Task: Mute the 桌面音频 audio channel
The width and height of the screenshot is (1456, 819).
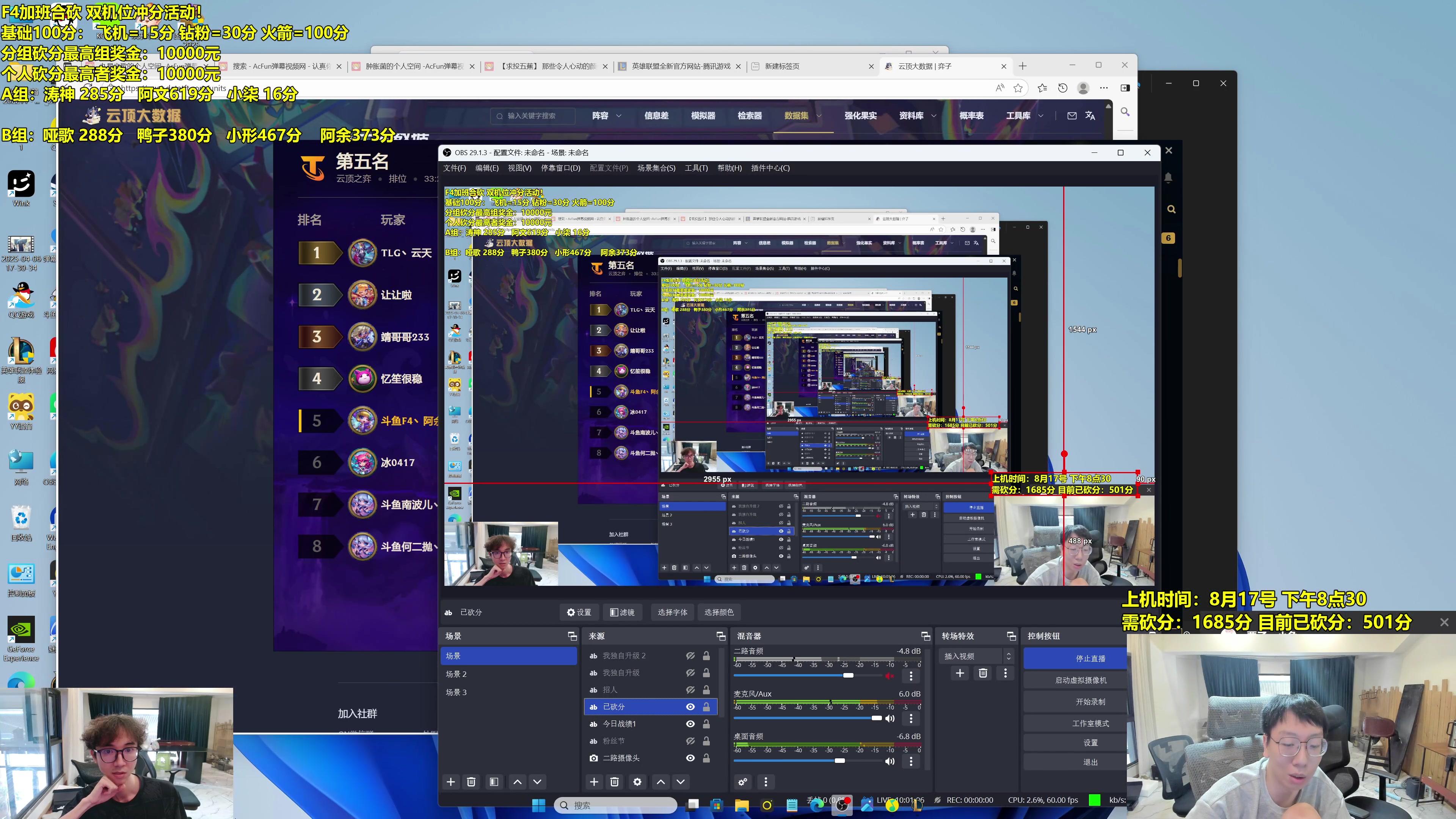Action: (890, 761)
